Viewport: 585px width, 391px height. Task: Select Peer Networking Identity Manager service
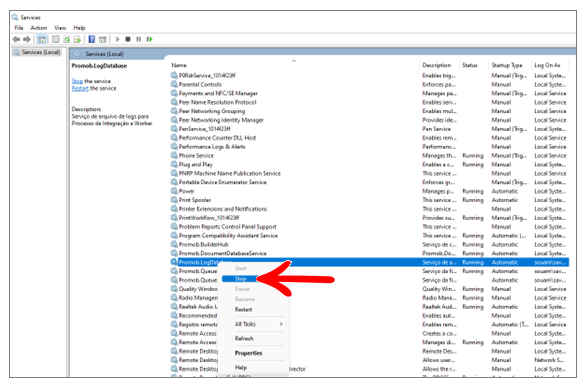click(x=221, y=120)
